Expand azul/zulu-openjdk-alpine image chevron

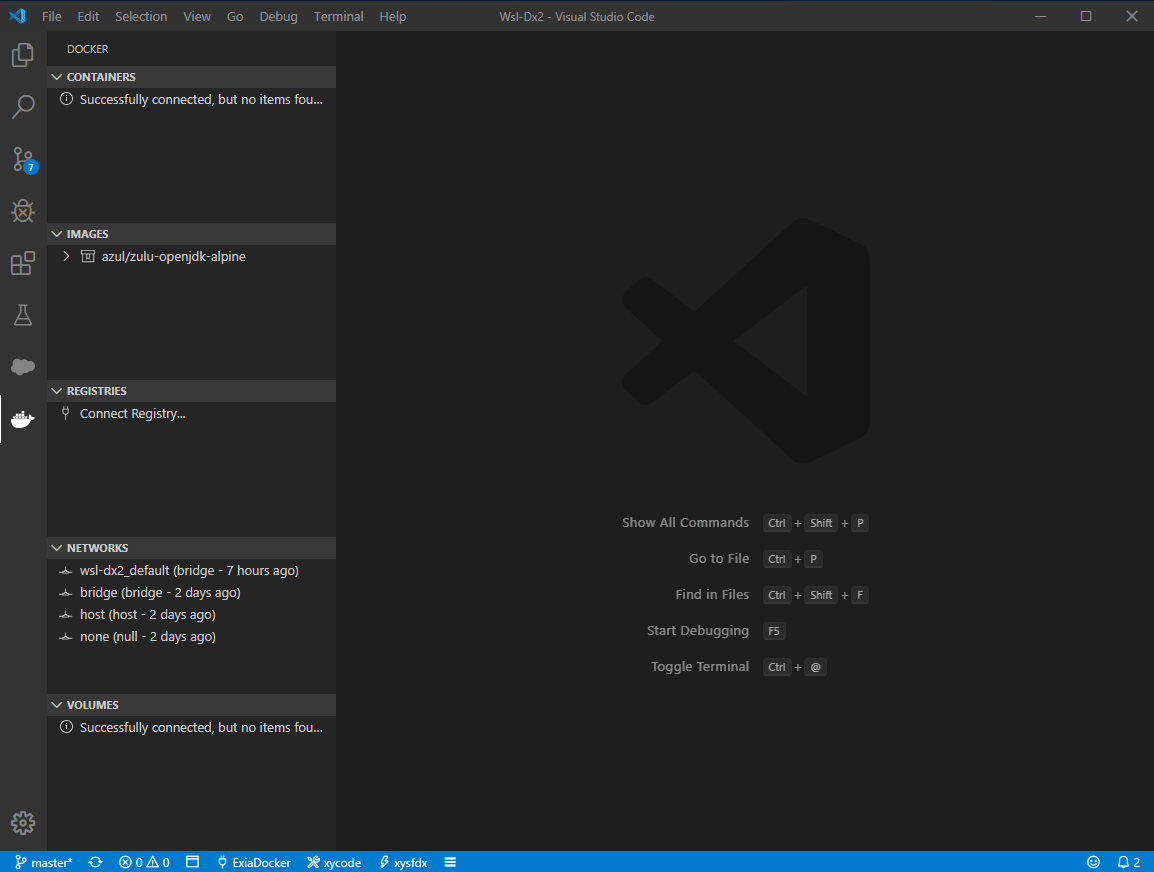[66, 256]
